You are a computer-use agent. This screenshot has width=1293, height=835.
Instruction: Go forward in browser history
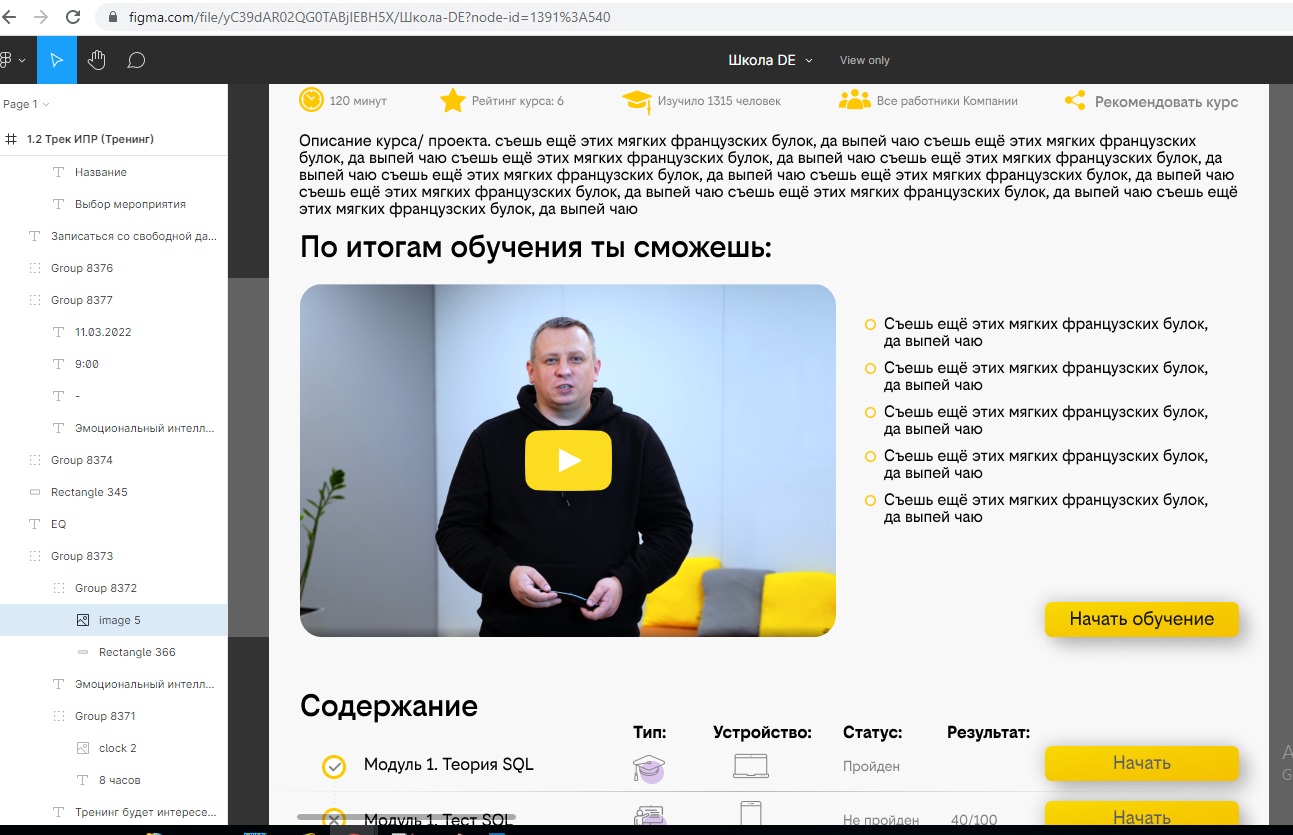[x=41, y=17]
